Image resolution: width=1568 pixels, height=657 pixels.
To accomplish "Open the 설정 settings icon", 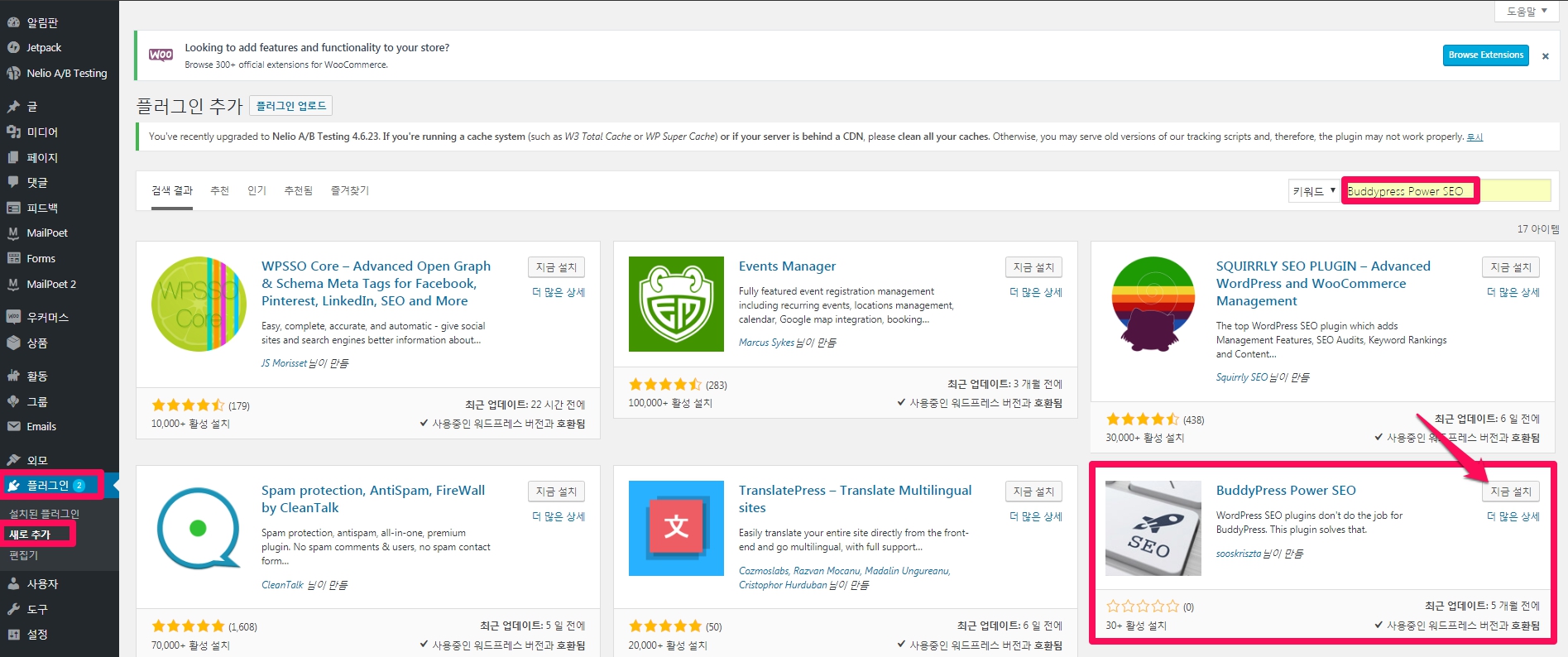I will (13, 634).
